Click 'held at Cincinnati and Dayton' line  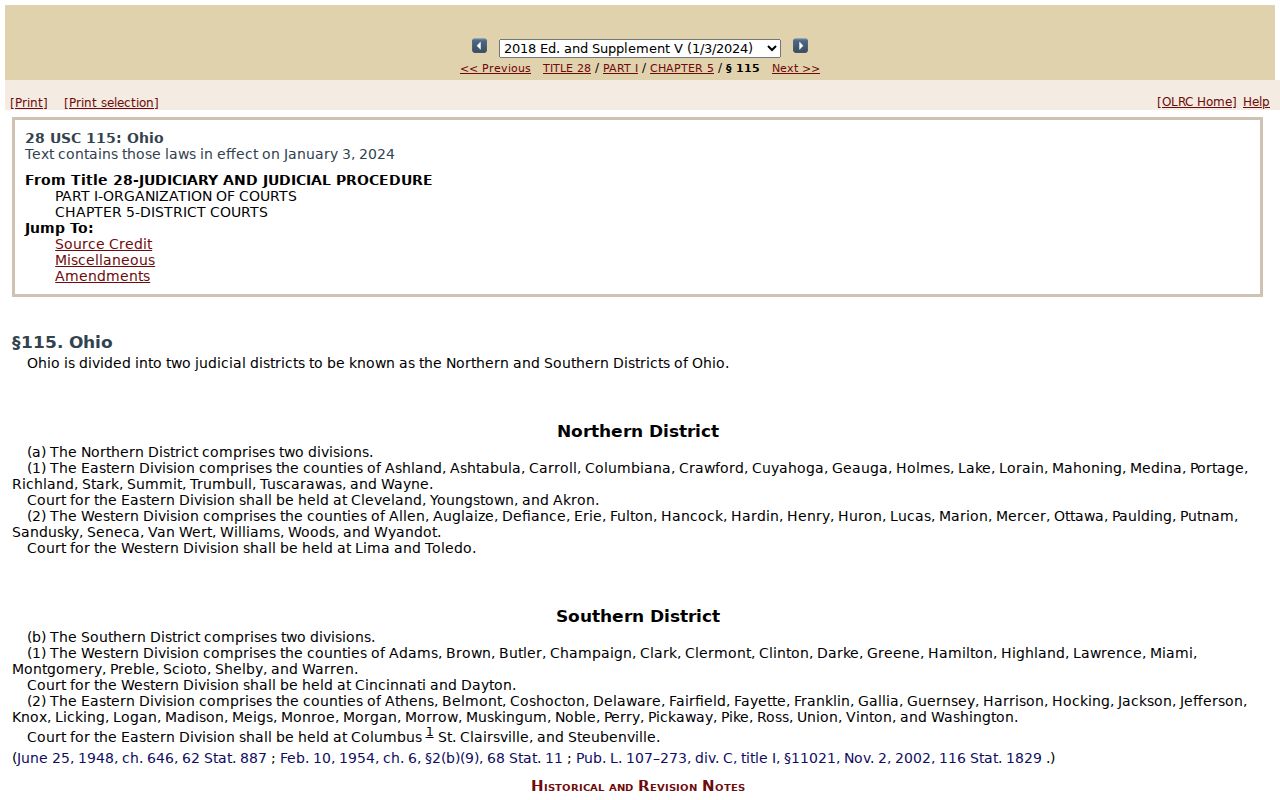point(271,685)
